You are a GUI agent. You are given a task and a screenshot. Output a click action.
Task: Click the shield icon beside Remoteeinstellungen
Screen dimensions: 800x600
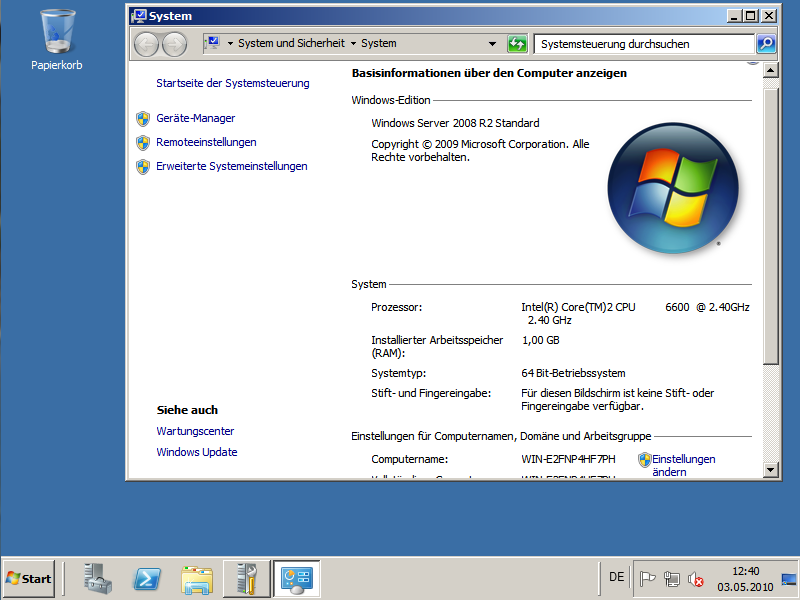[143, 142]
